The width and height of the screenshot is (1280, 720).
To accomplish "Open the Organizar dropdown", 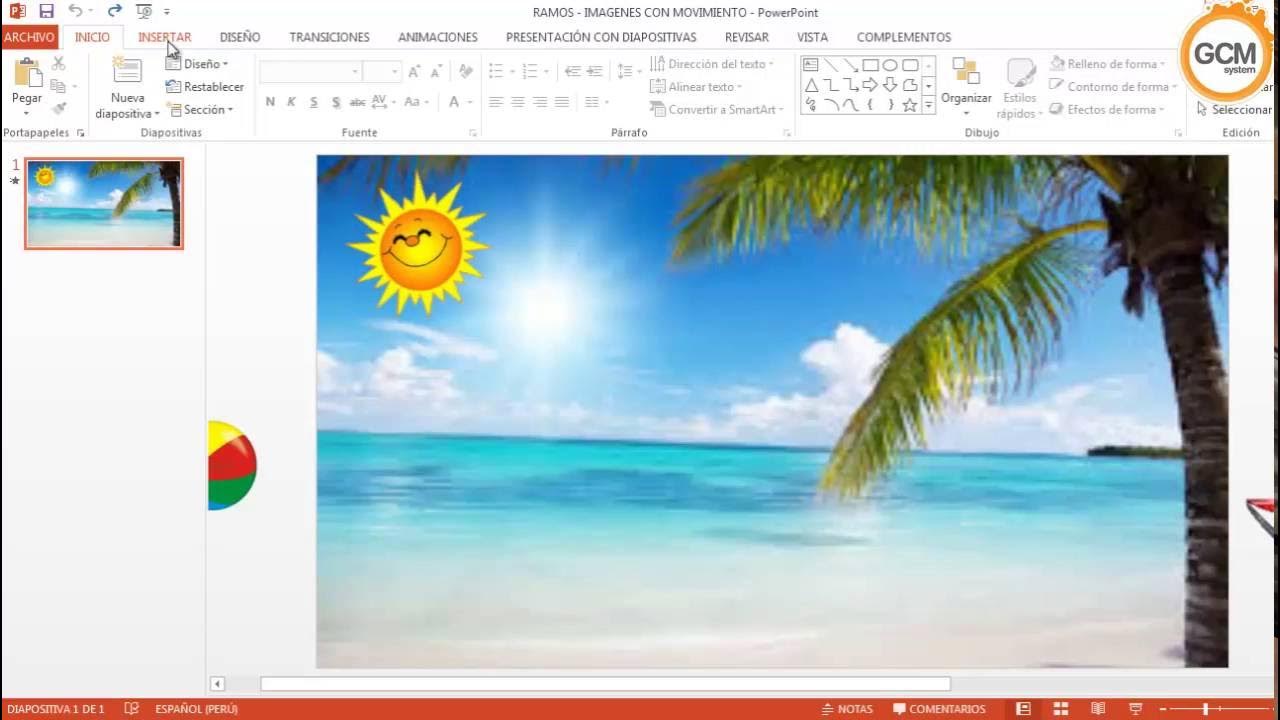I will 966,87.
